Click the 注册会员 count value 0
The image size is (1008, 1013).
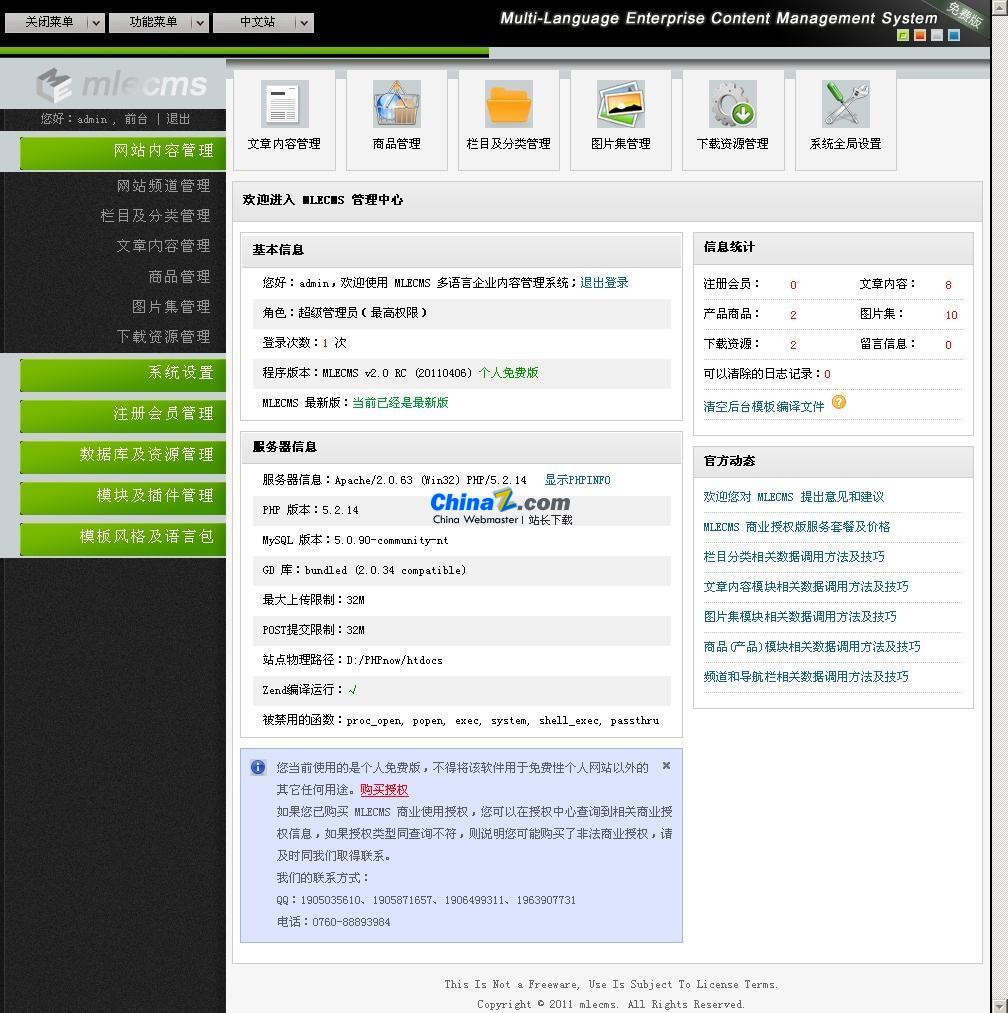[x=793, y=285]
